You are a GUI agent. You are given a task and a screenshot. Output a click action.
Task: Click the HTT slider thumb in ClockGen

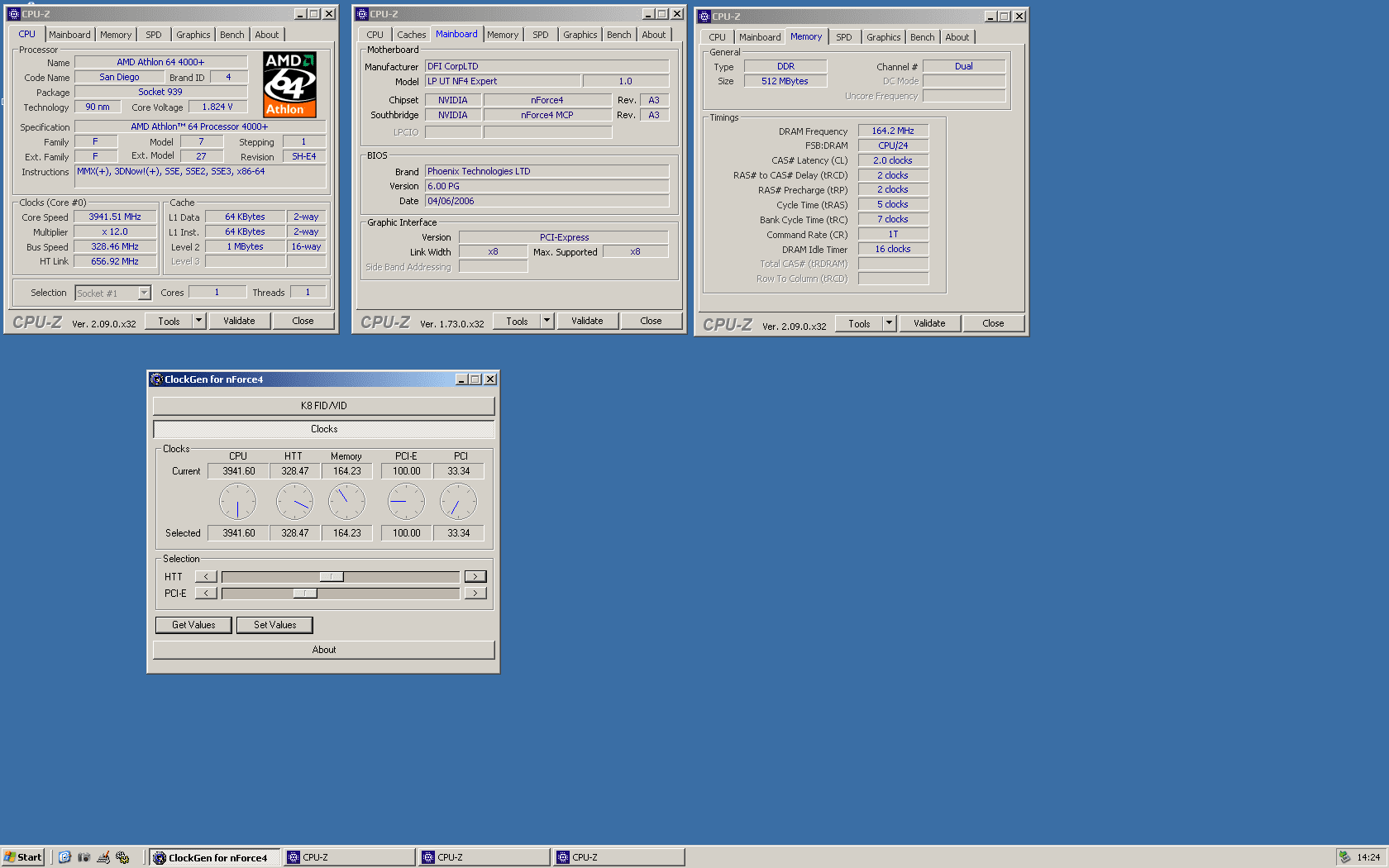tap(332, 577)
